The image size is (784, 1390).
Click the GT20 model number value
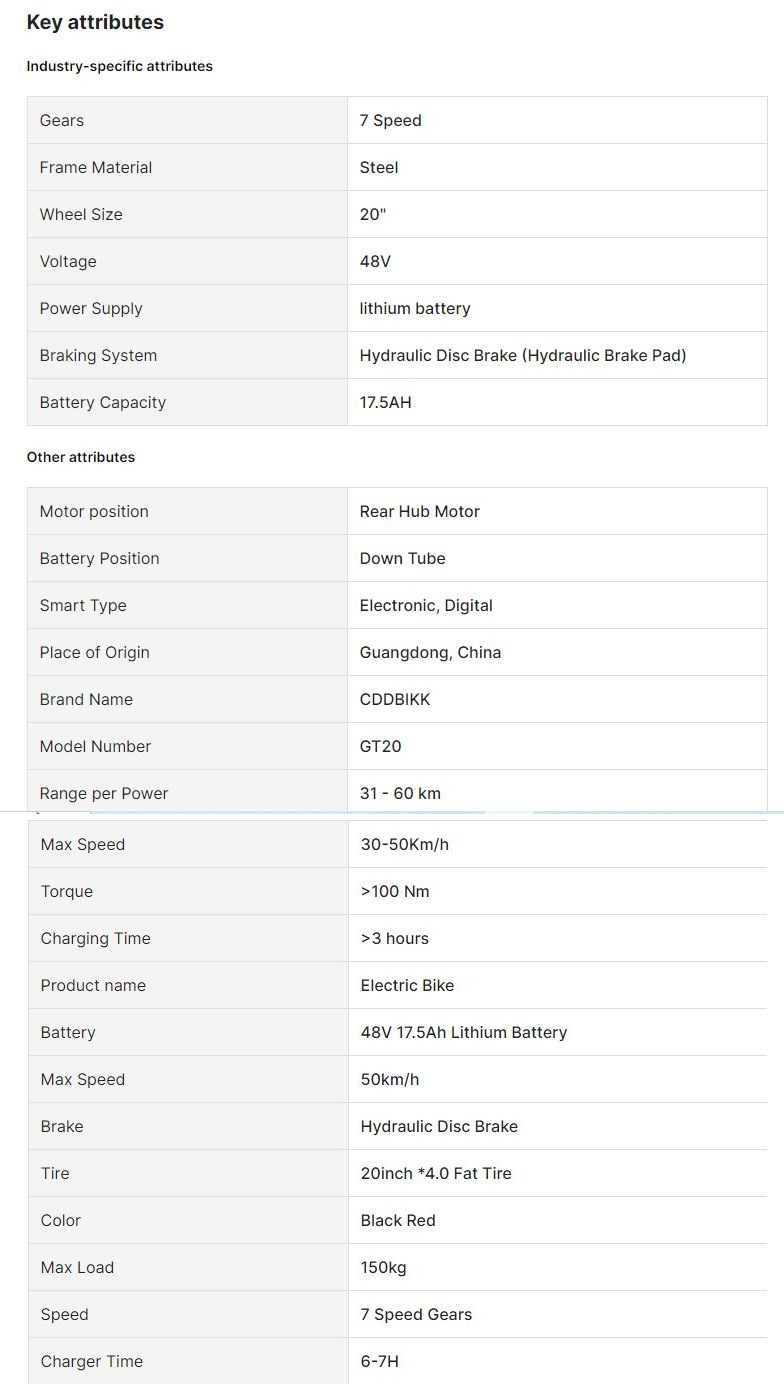[x=381, y=746]
